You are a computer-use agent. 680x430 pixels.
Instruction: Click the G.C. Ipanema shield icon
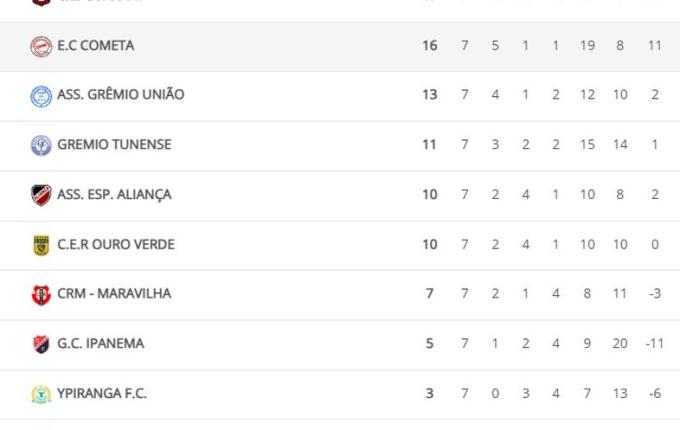[41, 344]
